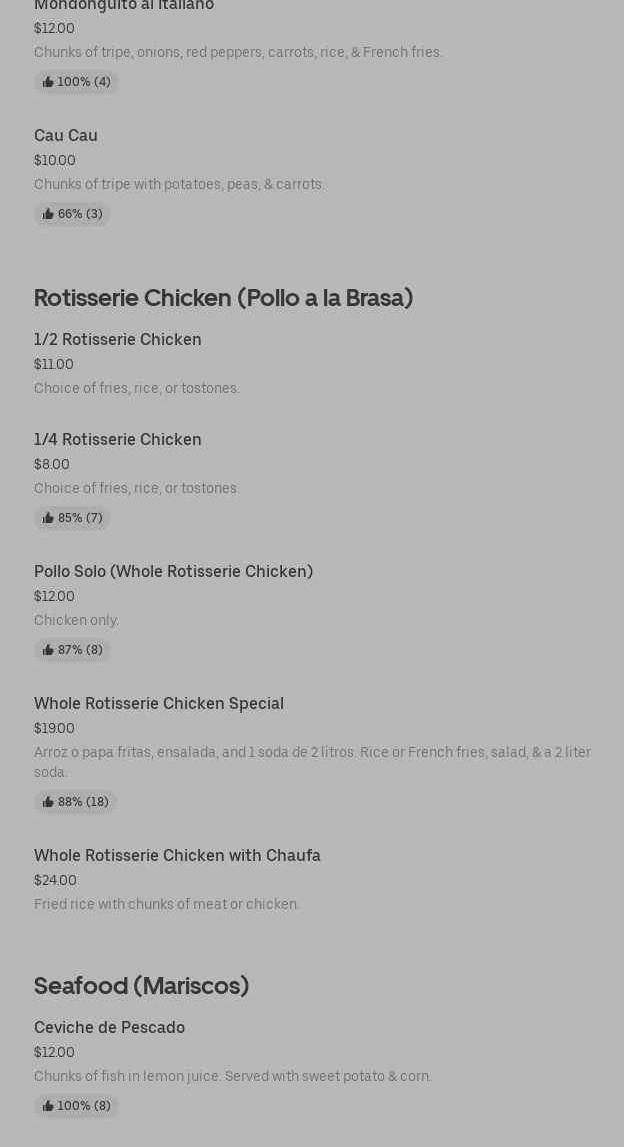Click the Rotisserie Chicken (Pollo a la Brasa) heading

223,298
